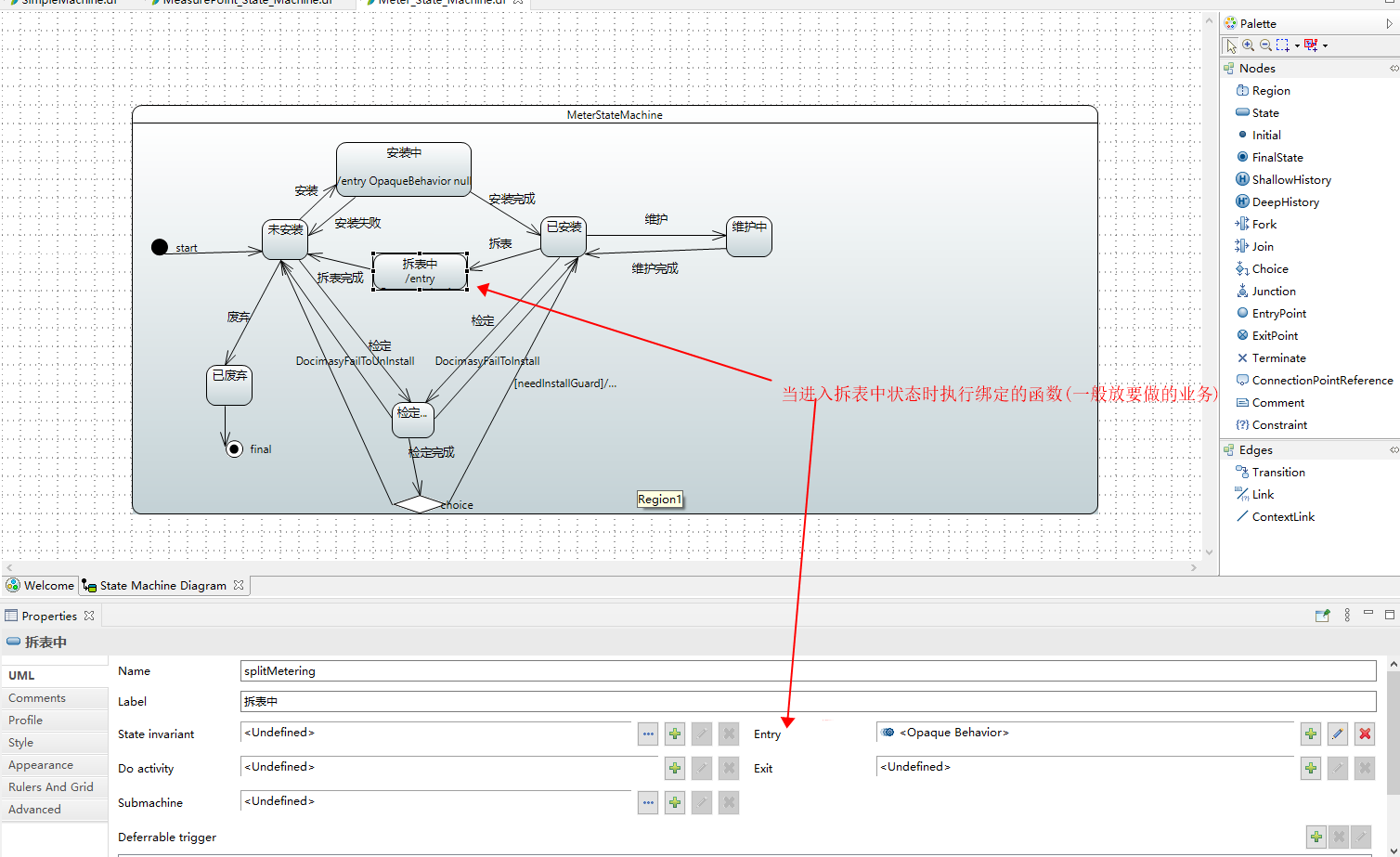Toggle pin on the Nodes drawer

(x=1394, y=68)
